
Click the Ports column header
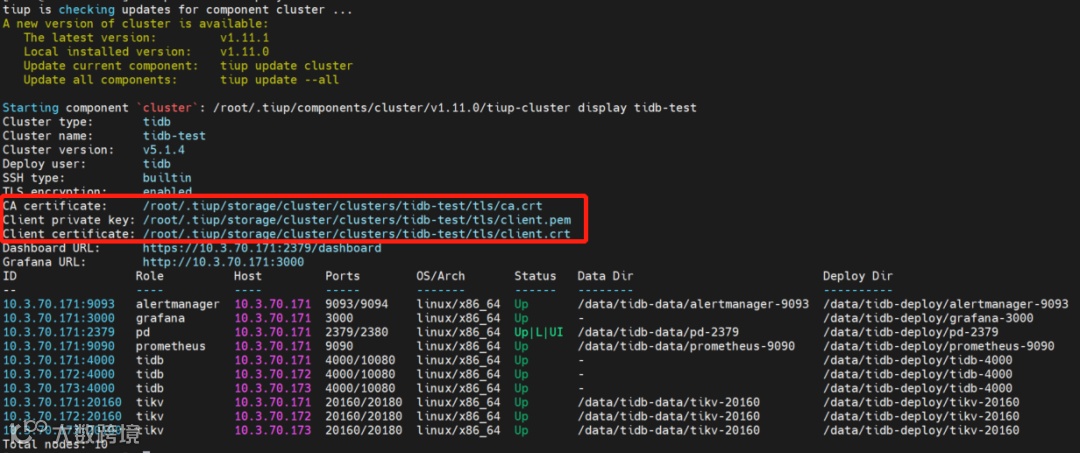(x=342, y=276)
